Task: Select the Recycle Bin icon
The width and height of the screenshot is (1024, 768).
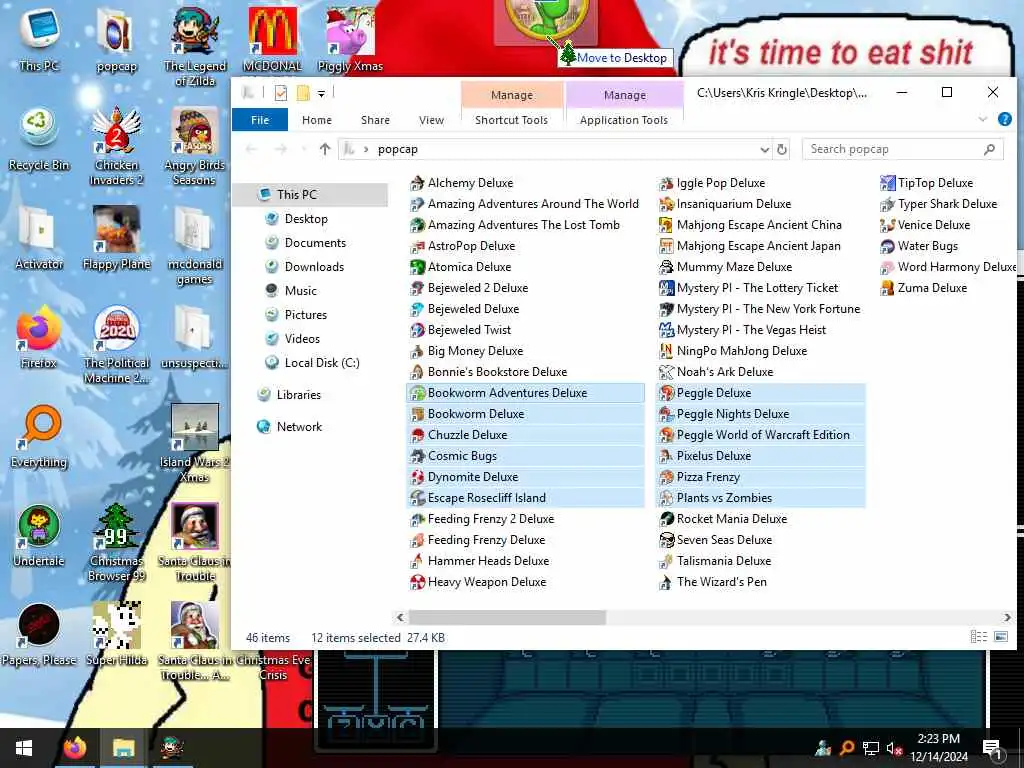Action: coord(39,139)
